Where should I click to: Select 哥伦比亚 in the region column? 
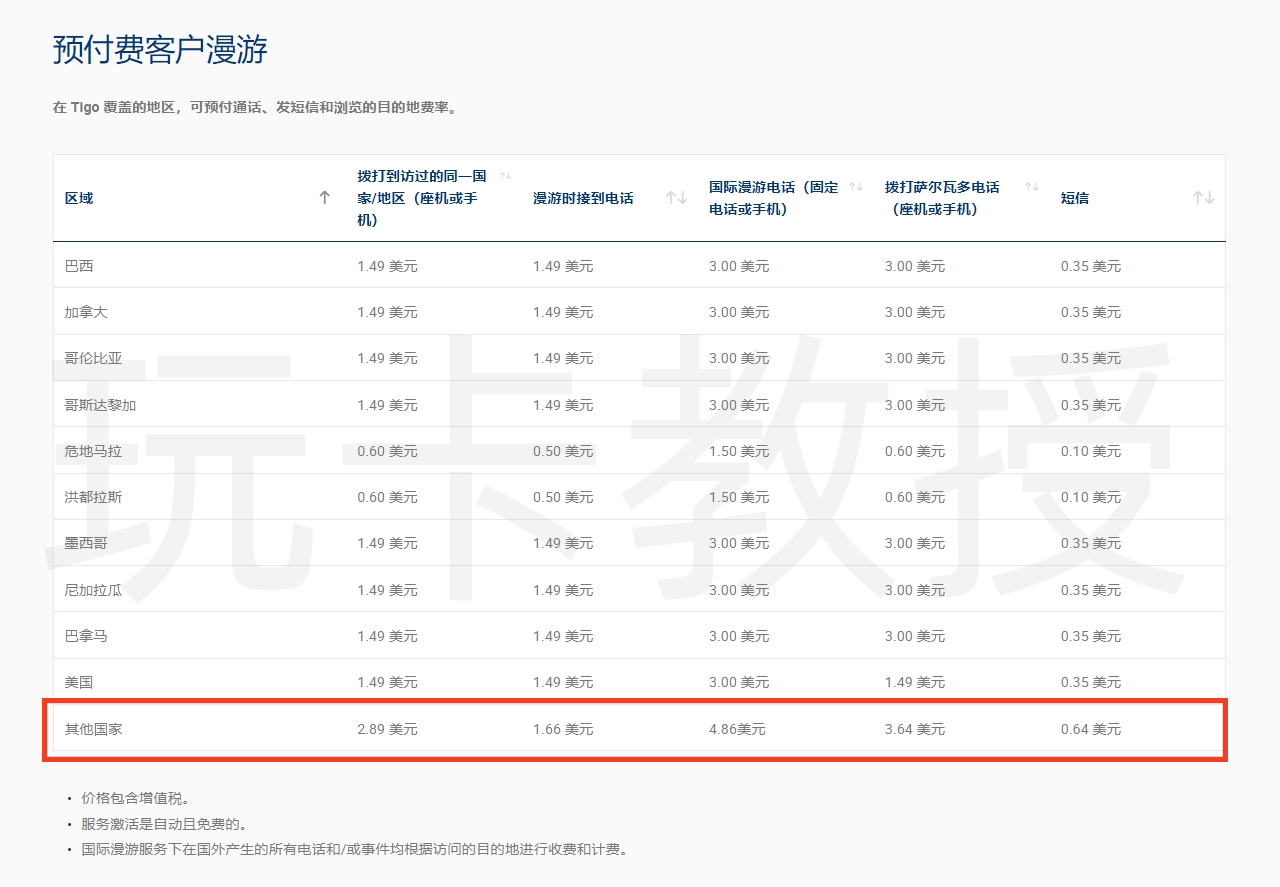pyautogui.click(x=93, y=358)
